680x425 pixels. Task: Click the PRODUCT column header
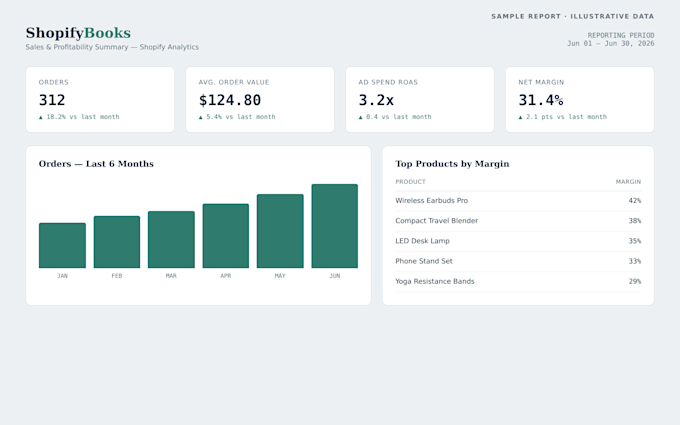click(x=410, y=182)
